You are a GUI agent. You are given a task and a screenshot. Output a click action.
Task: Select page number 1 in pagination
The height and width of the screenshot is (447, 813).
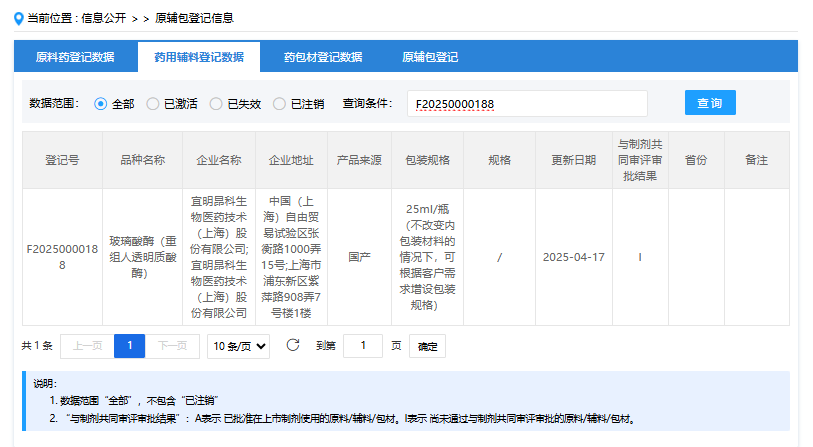pos(130,346)
